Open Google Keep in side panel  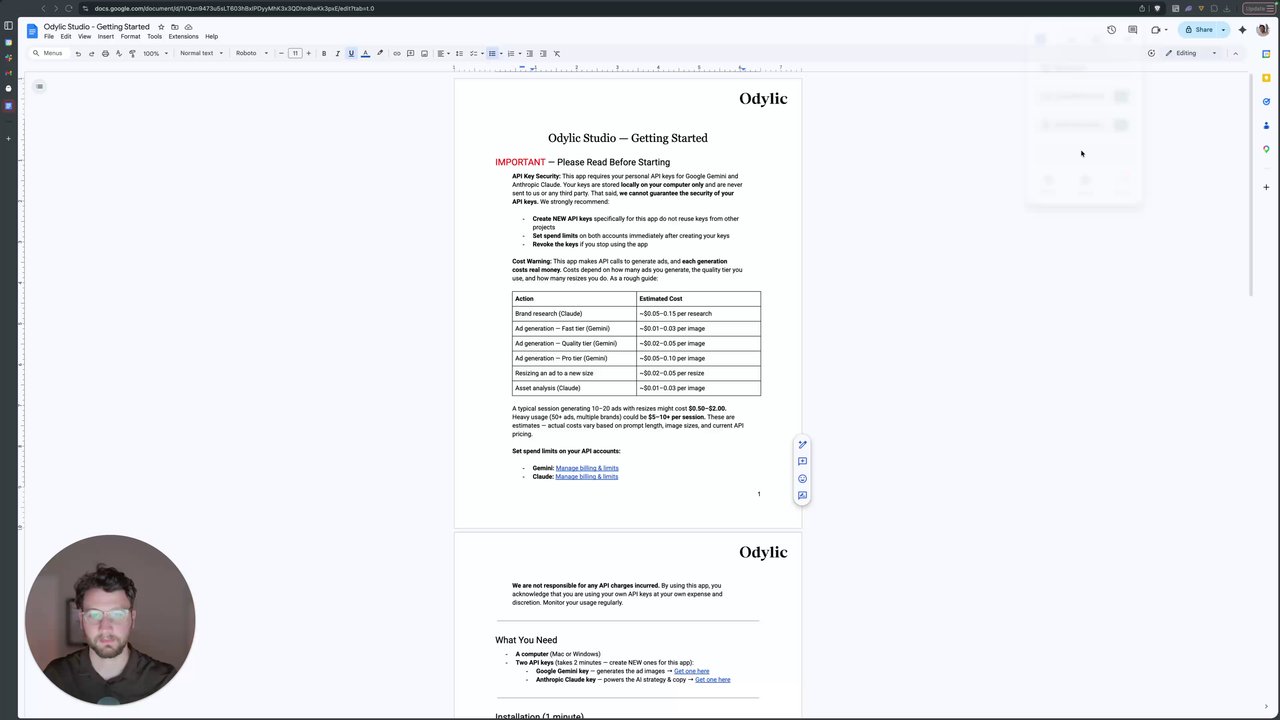(x=1266, y=78)
